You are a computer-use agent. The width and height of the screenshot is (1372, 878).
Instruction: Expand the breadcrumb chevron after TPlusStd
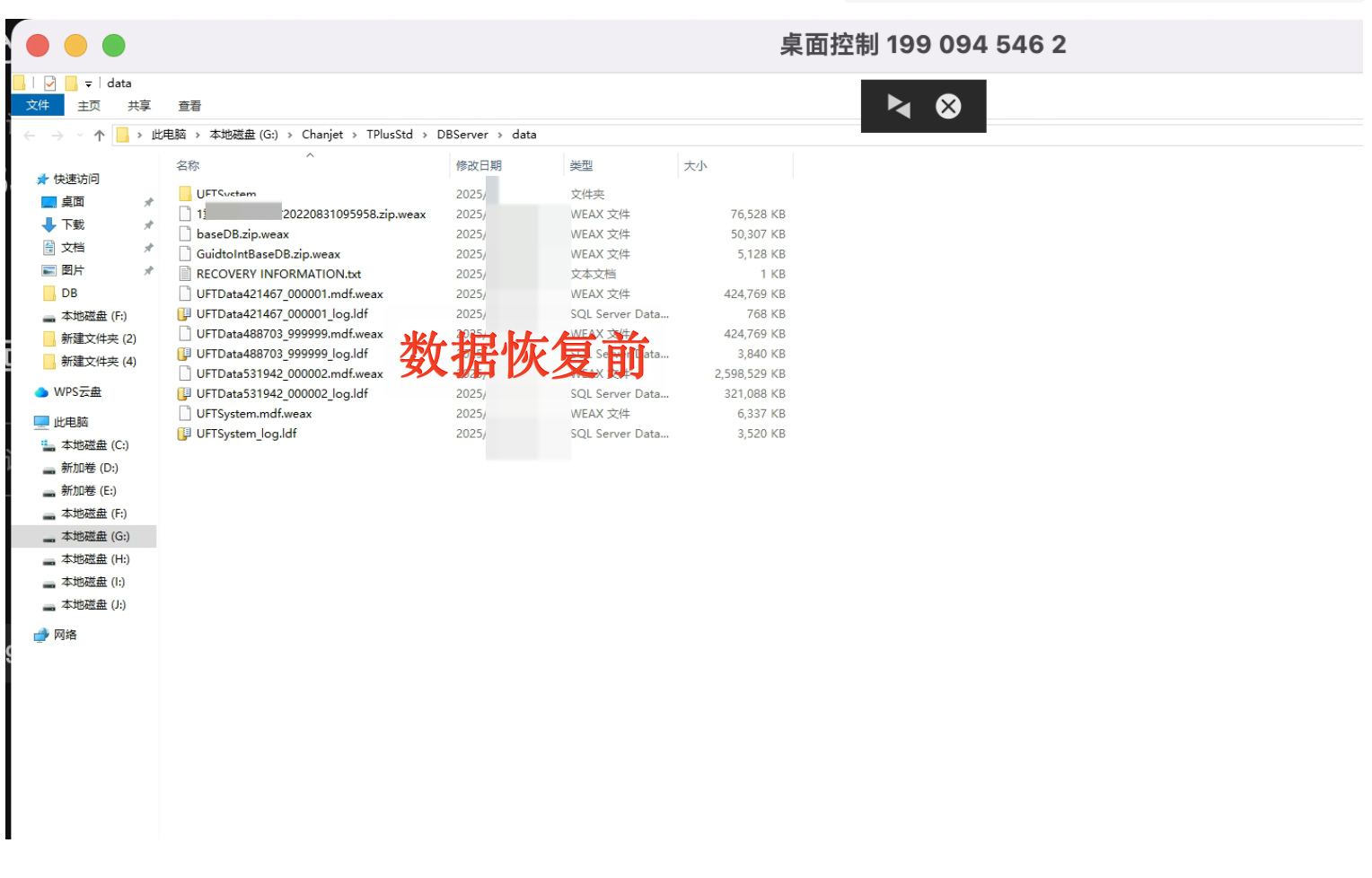(425, 136)
